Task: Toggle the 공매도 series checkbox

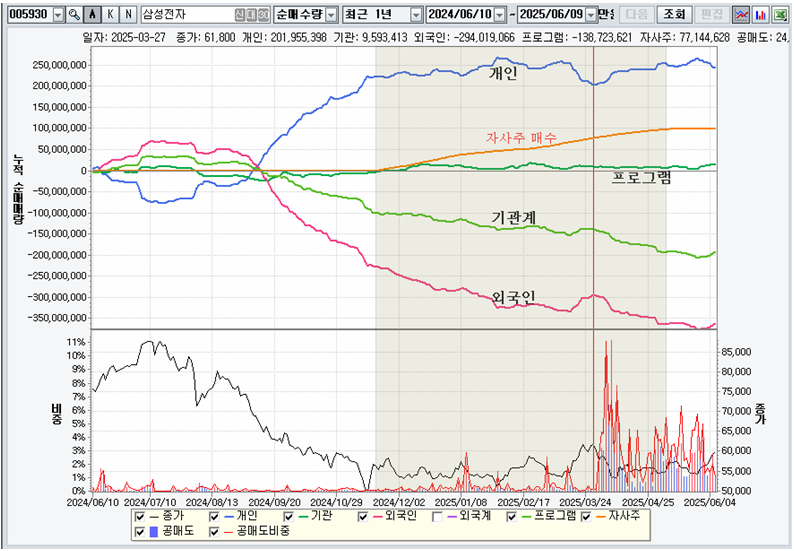Action: pos(140,532)
